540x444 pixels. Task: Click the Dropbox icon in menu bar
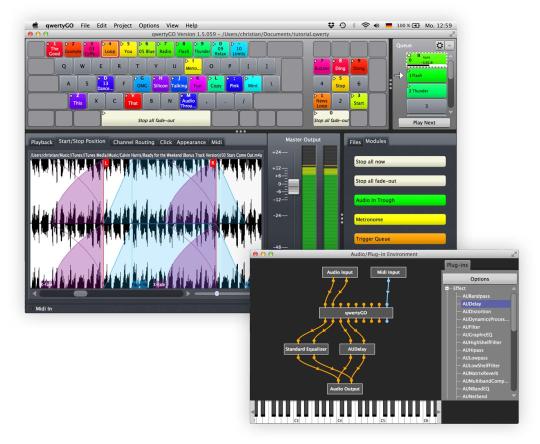[x=331, y=25]
